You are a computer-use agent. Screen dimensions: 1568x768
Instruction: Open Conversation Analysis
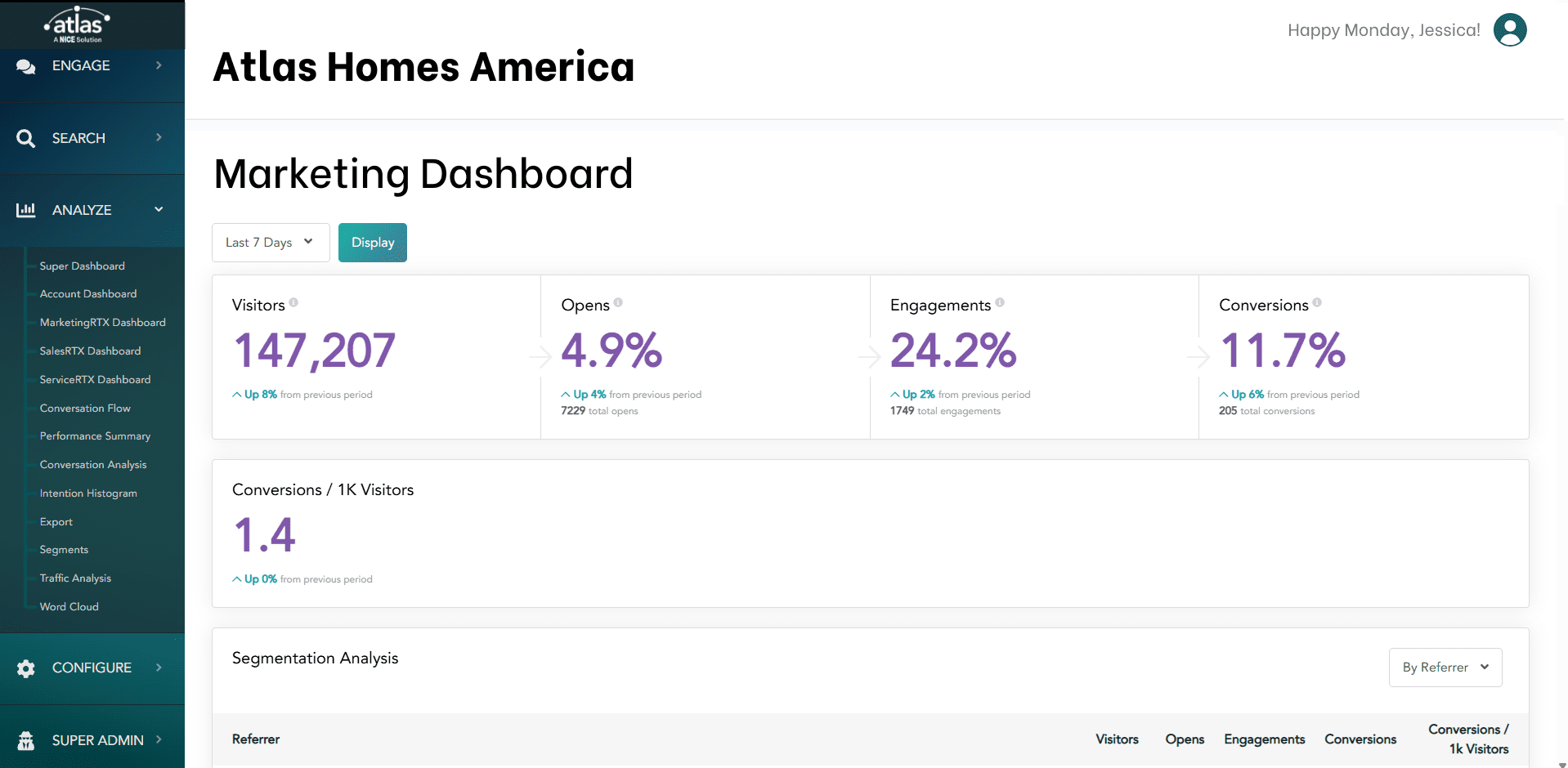93,465
